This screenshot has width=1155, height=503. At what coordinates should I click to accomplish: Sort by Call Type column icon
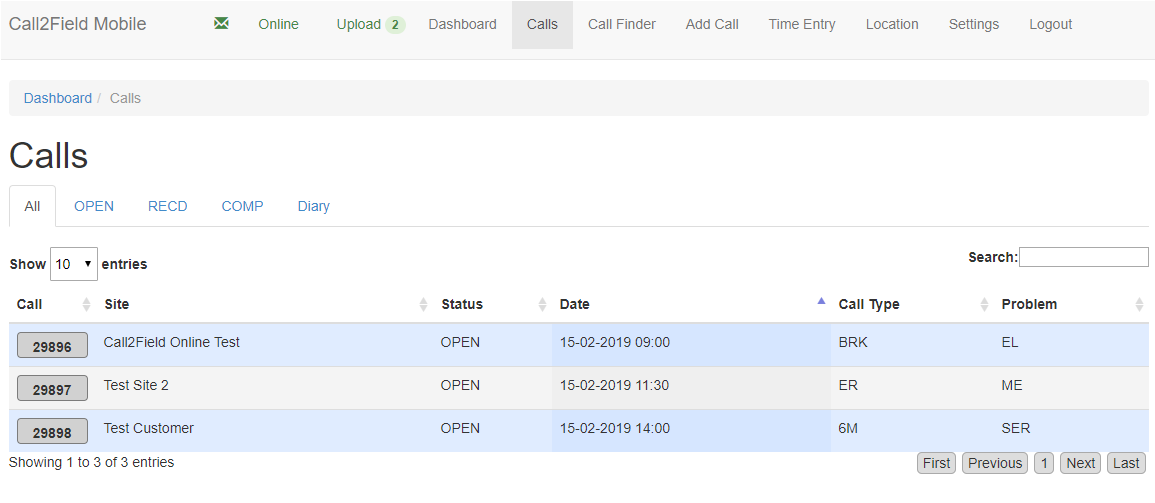click(x=984, y=304)
